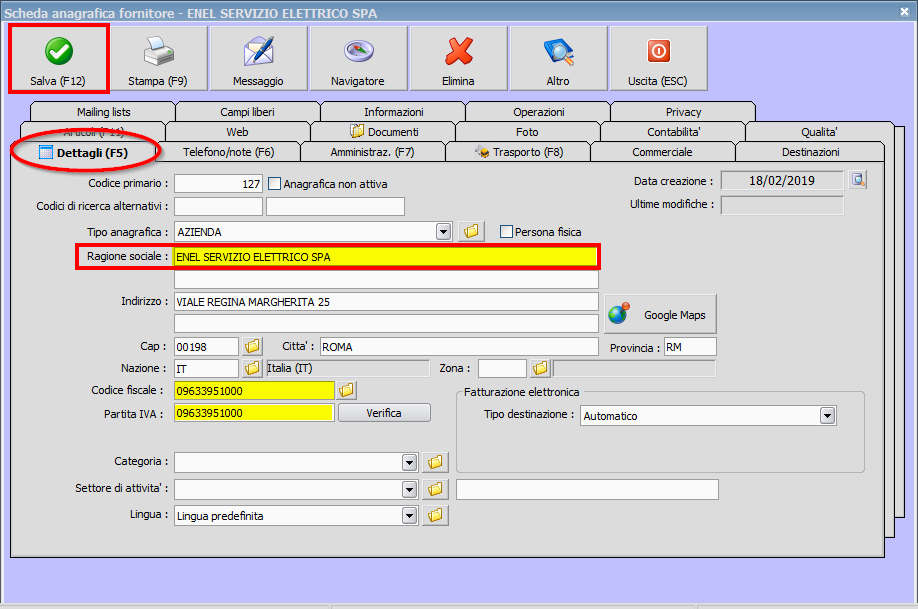Screen dimensions: 918x609
Task: Open the Privacy tab
Action: (x=683, y=112)
